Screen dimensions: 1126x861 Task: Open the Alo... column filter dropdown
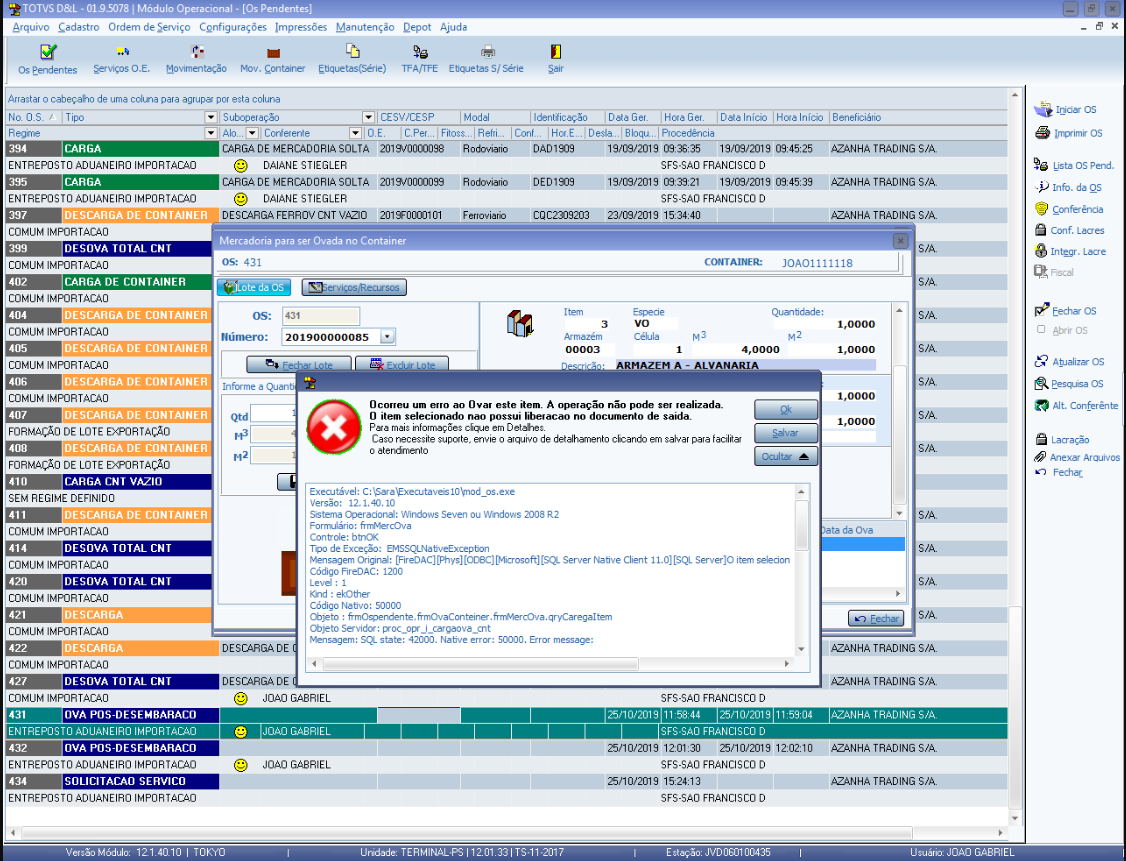tap(252, 133)
